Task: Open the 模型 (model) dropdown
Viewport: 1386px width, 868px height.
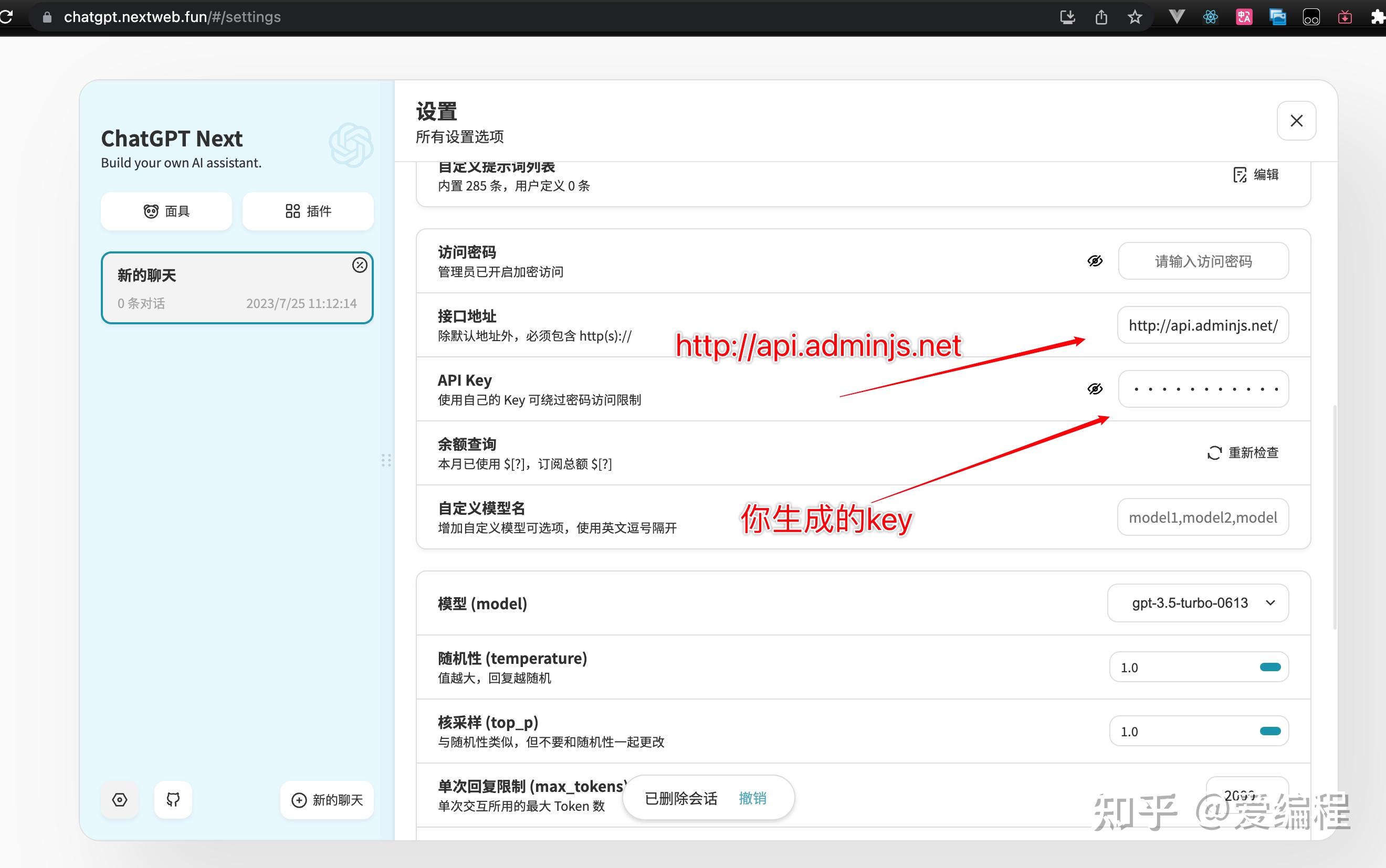Action: (1198, 604)
